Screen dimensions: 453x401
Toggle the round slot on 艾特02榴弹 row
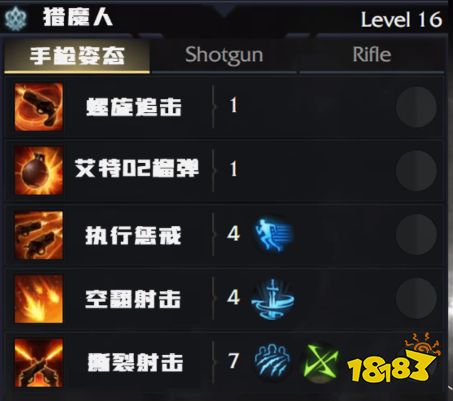[x=416, y=171]
